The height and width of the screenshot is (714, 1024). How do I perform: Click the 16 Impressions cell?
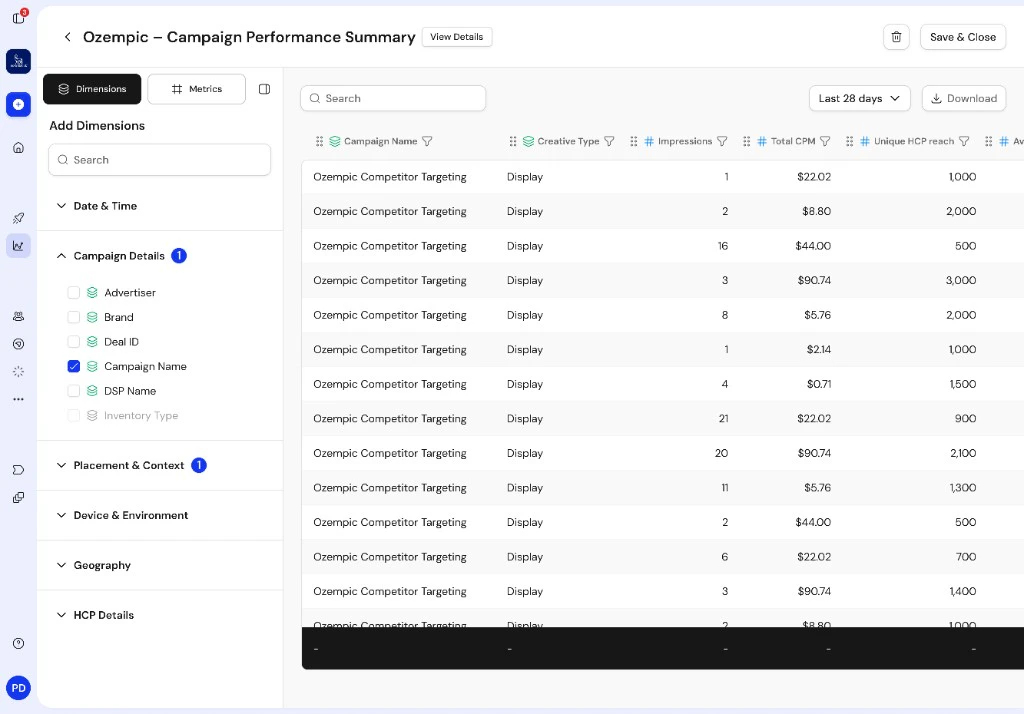(723, 246)
